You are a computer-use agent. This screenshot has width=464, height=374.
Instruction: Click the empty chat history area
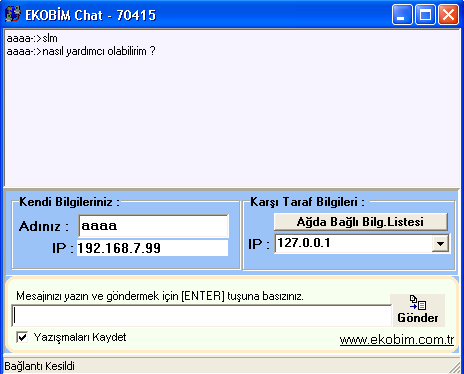point(232,123)
